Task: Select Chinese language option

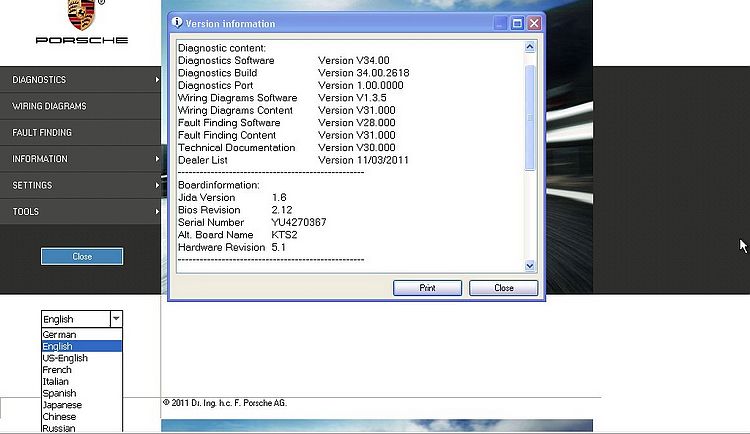Action: tap(82, 416)
